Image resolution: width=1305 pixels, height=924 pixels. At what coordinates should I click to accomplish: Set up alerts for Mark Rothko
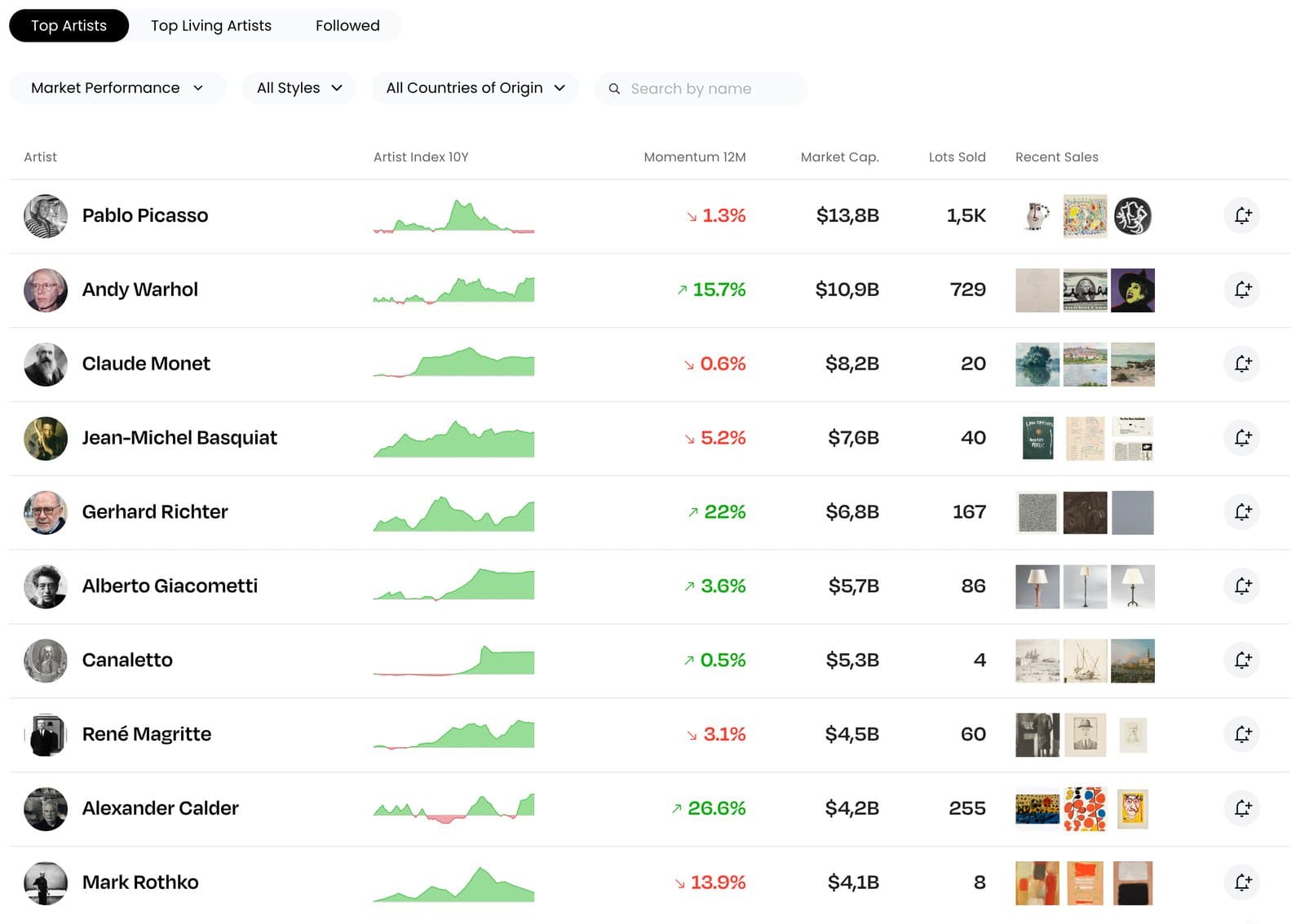pyautogui.click(x=1242, y=882)
